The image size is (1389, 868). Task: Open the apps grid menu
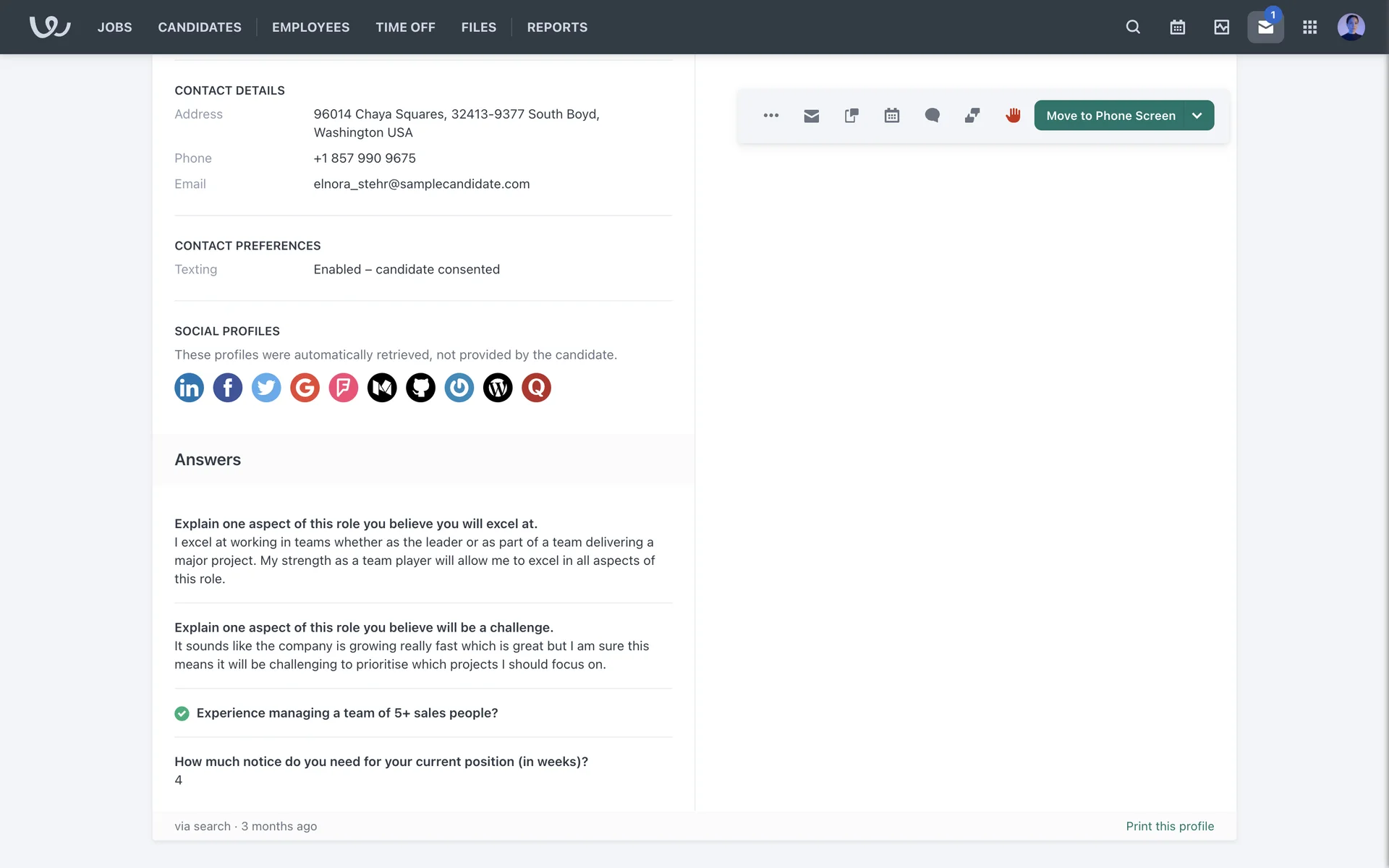click(1309, 27)
